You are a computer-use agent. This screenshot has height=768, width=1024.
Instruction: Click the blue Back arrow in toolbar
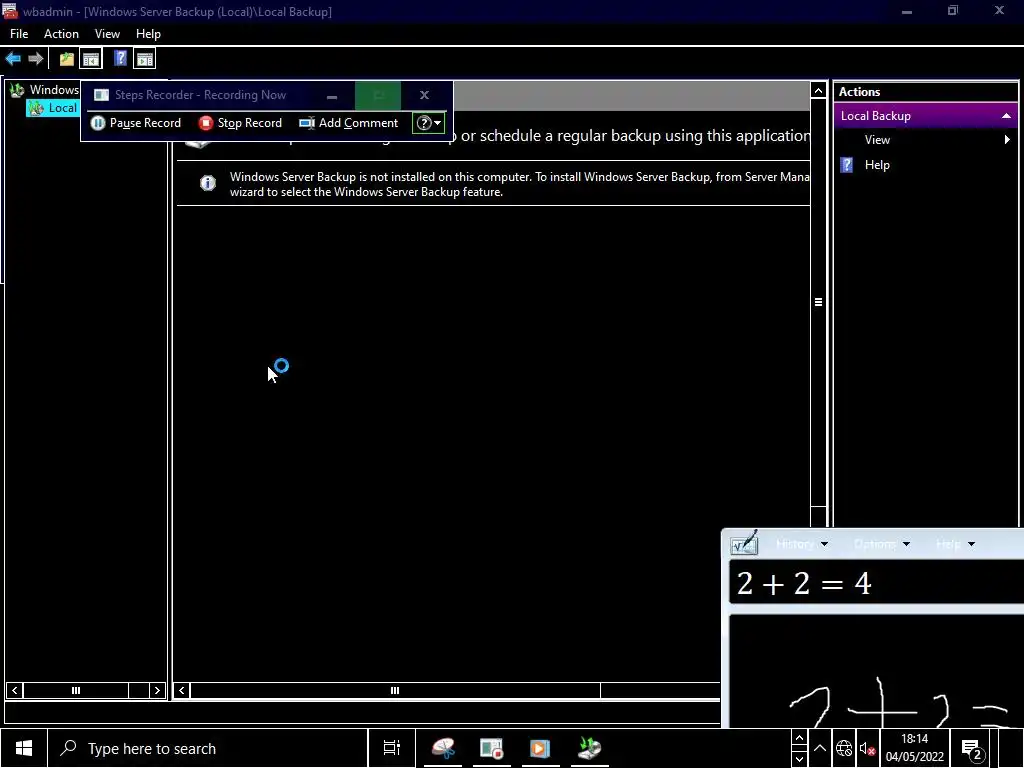click(x=13, y=59)
